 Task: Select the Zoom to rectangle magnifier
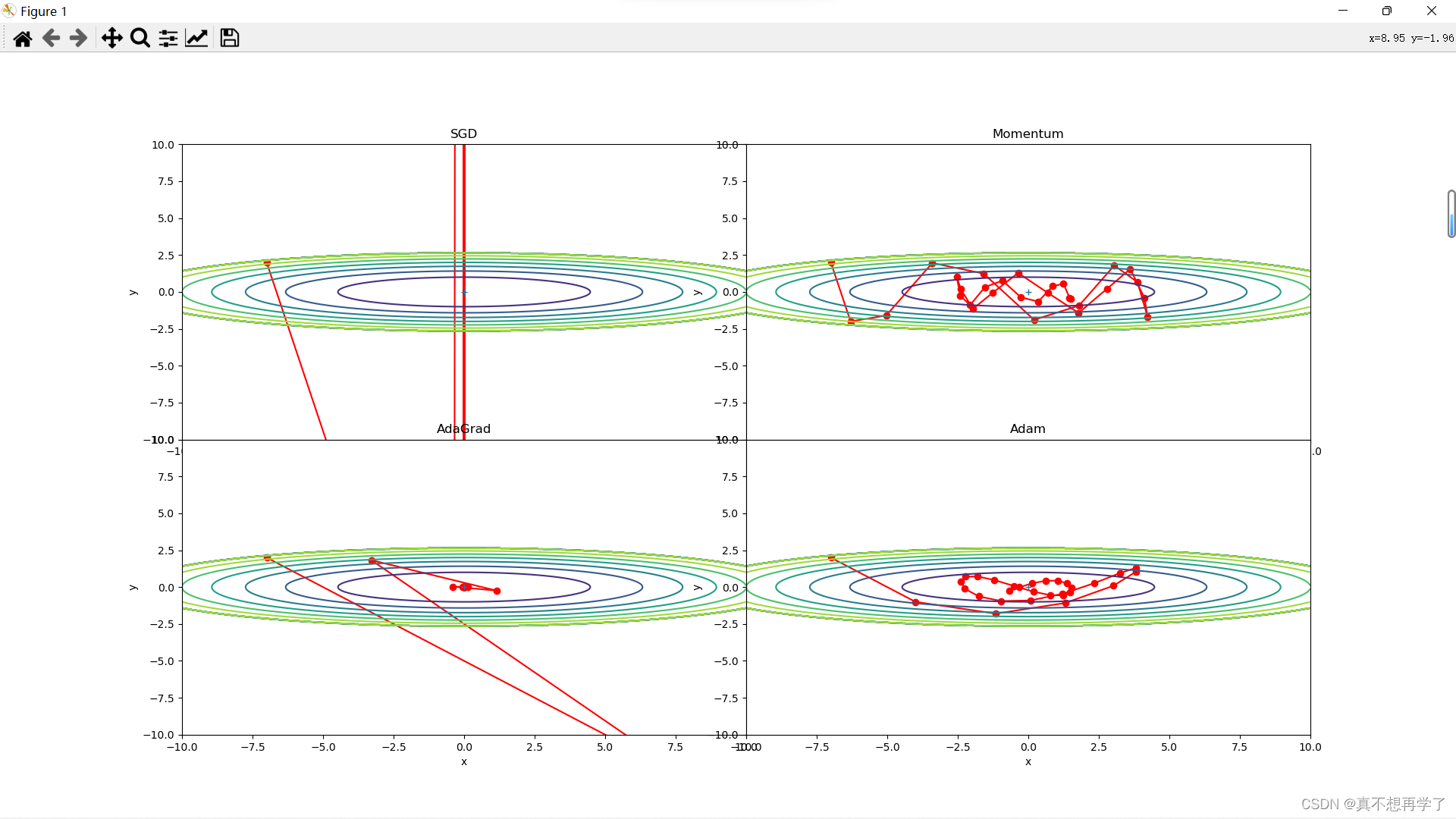click(x=140, y=38)
